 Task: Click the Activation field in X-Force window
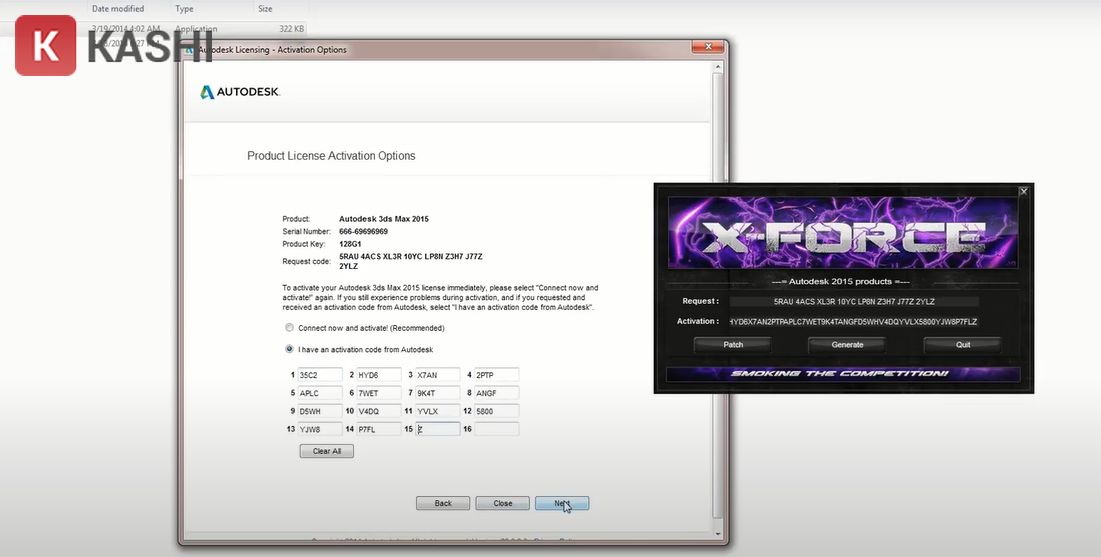854,322
